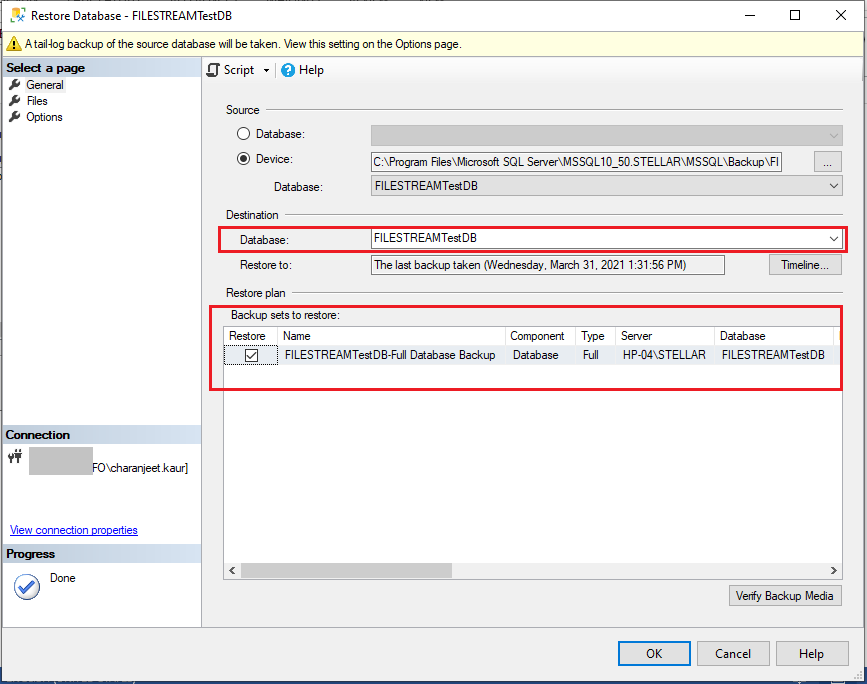The height and width of the screenshot is (684, 867).
Task: Click the Files page wrench icon
Action: 15,101
